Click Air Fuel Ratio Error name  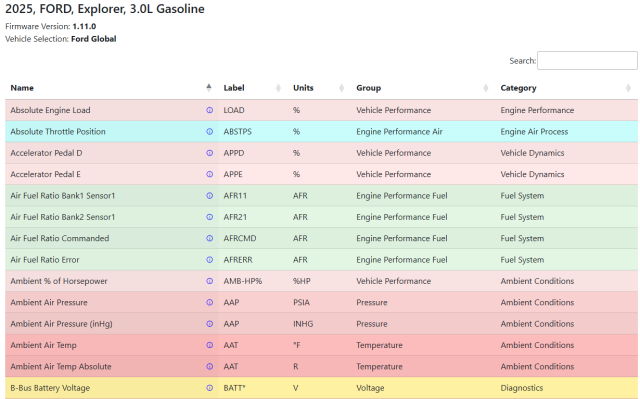[x=45, y=259]
